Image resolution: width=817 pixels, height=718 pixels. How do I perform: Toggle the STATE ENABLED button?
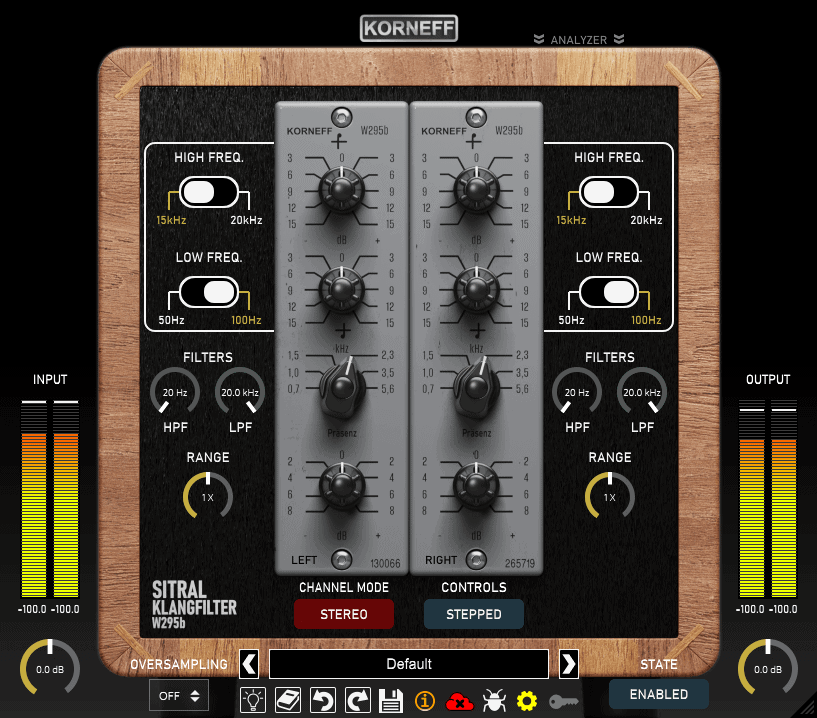click(x=659, y=694)
